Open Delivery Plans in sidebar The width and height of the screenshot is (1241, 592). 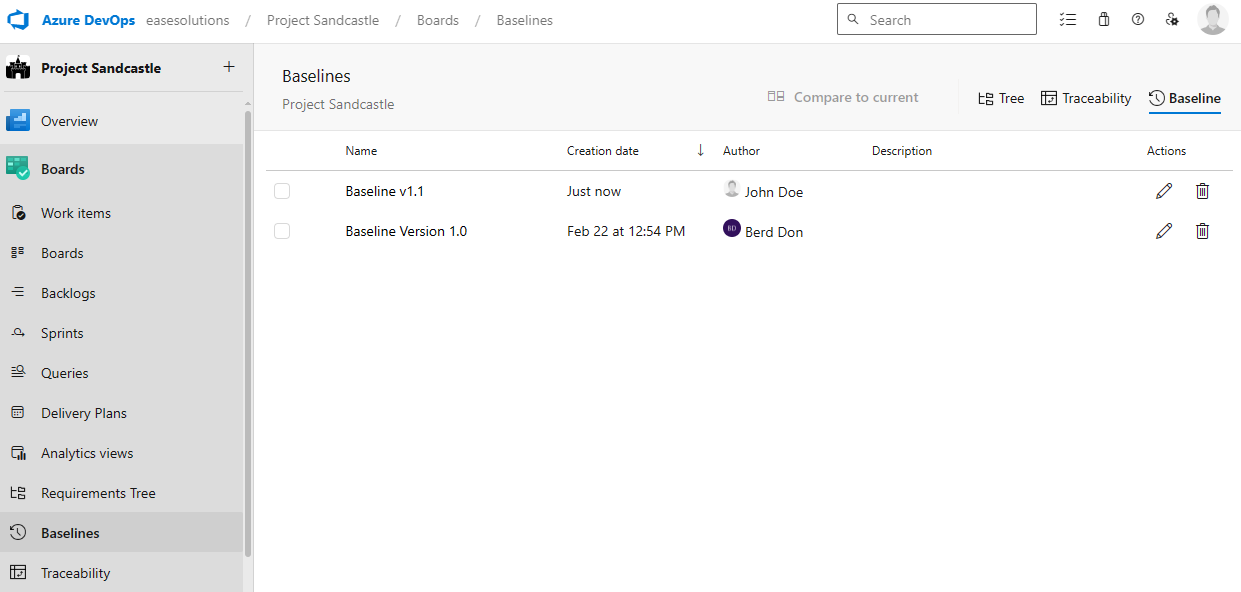coord(121,413)
